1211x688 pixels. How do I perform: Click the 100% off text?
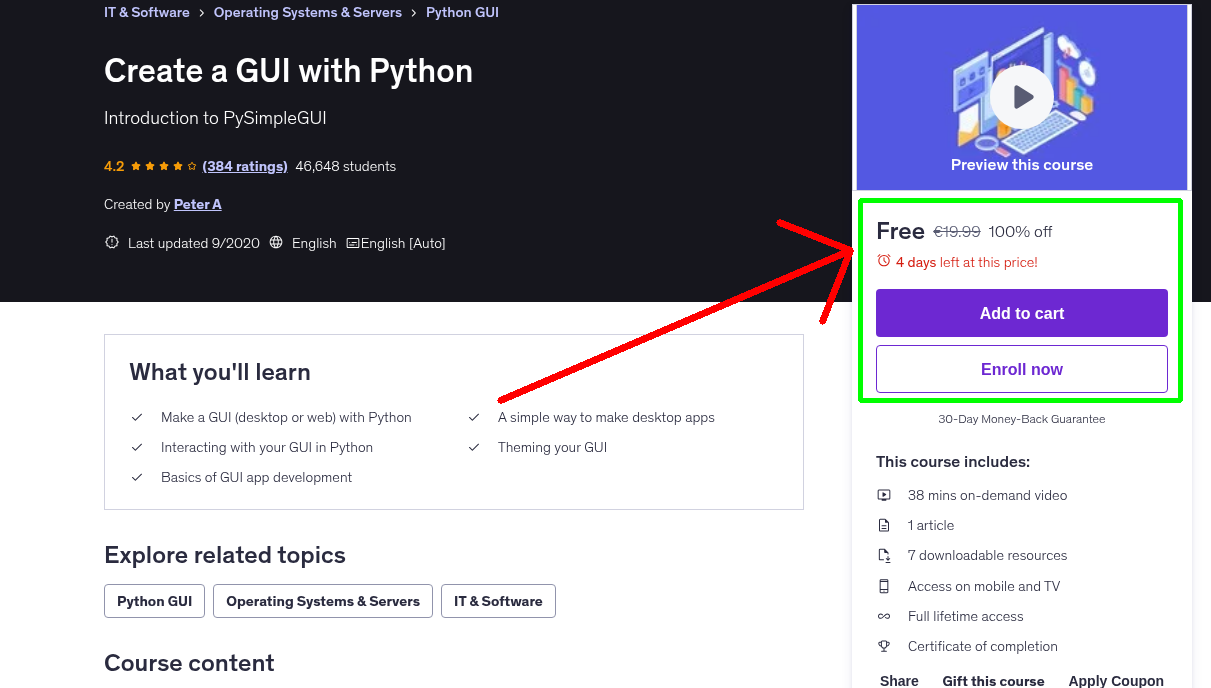click(x=1020, y=231)
